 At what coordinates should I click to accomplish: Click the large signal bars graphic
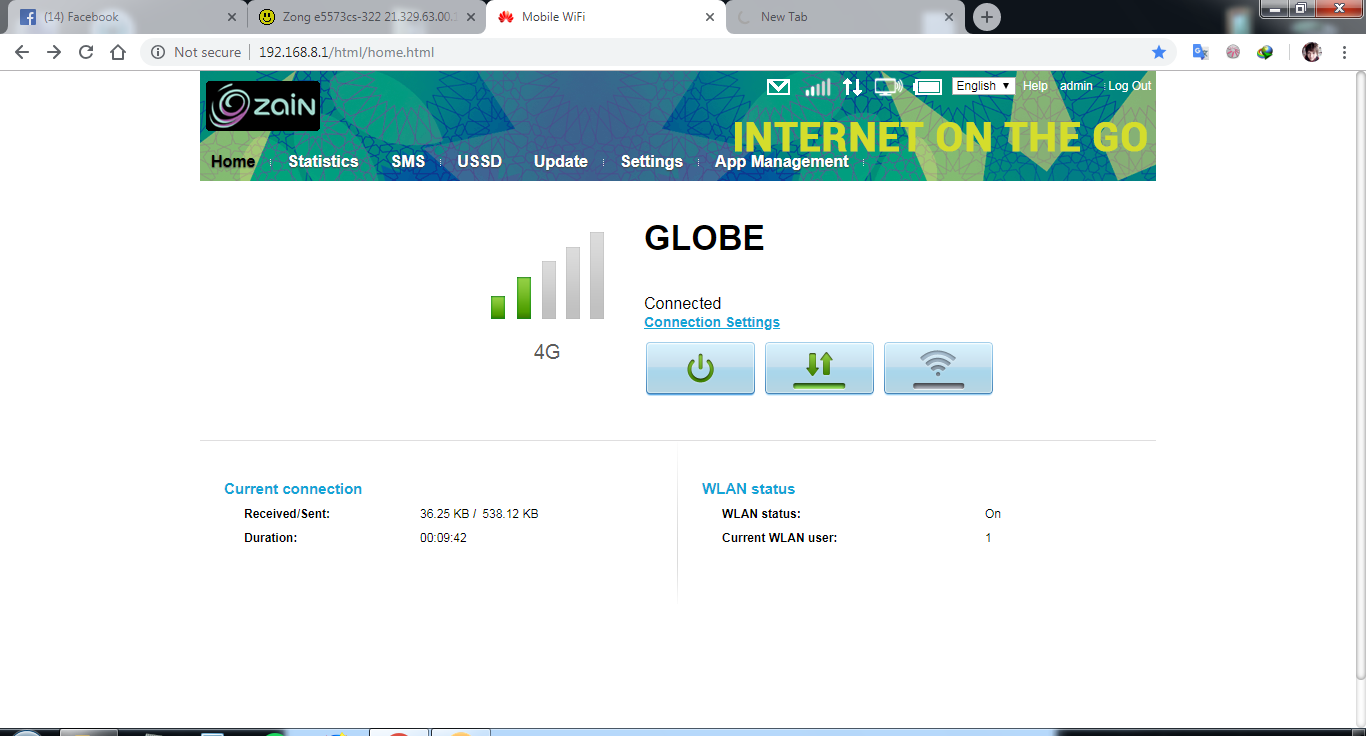547,276
